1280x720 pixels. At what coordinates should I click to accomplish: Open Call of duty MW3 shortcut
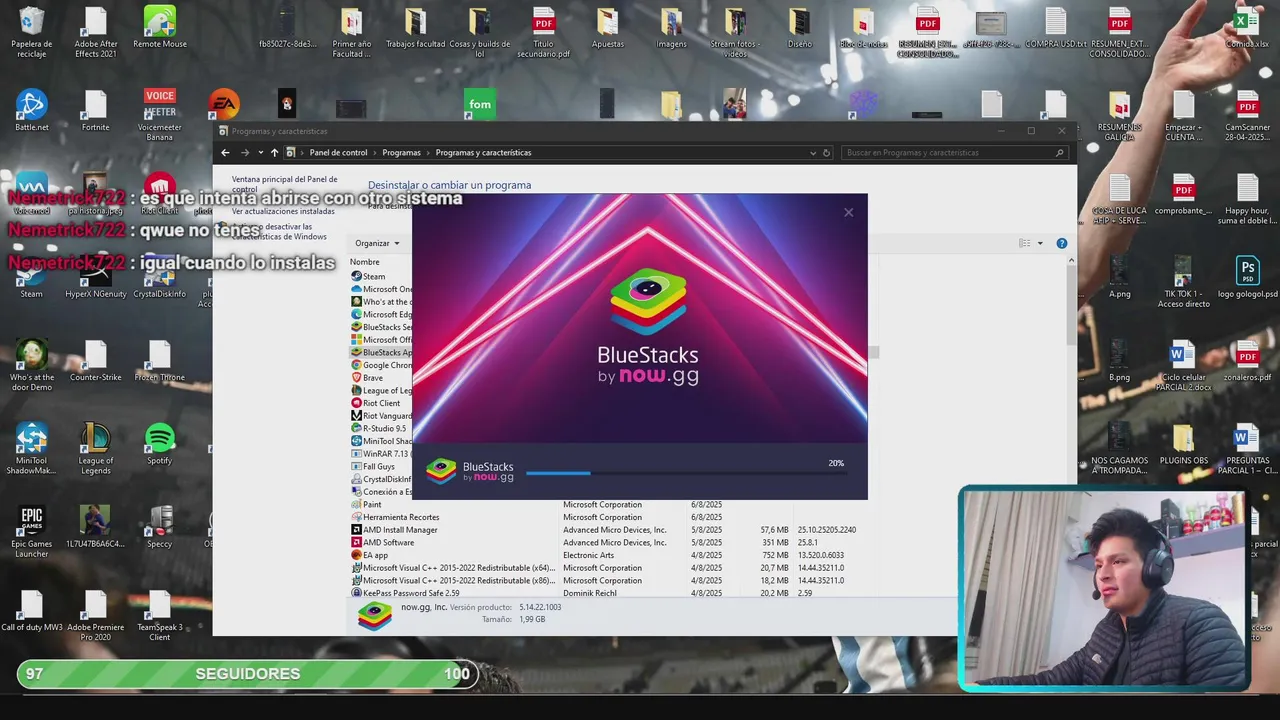pyautogui.click(x=31, y=611)
